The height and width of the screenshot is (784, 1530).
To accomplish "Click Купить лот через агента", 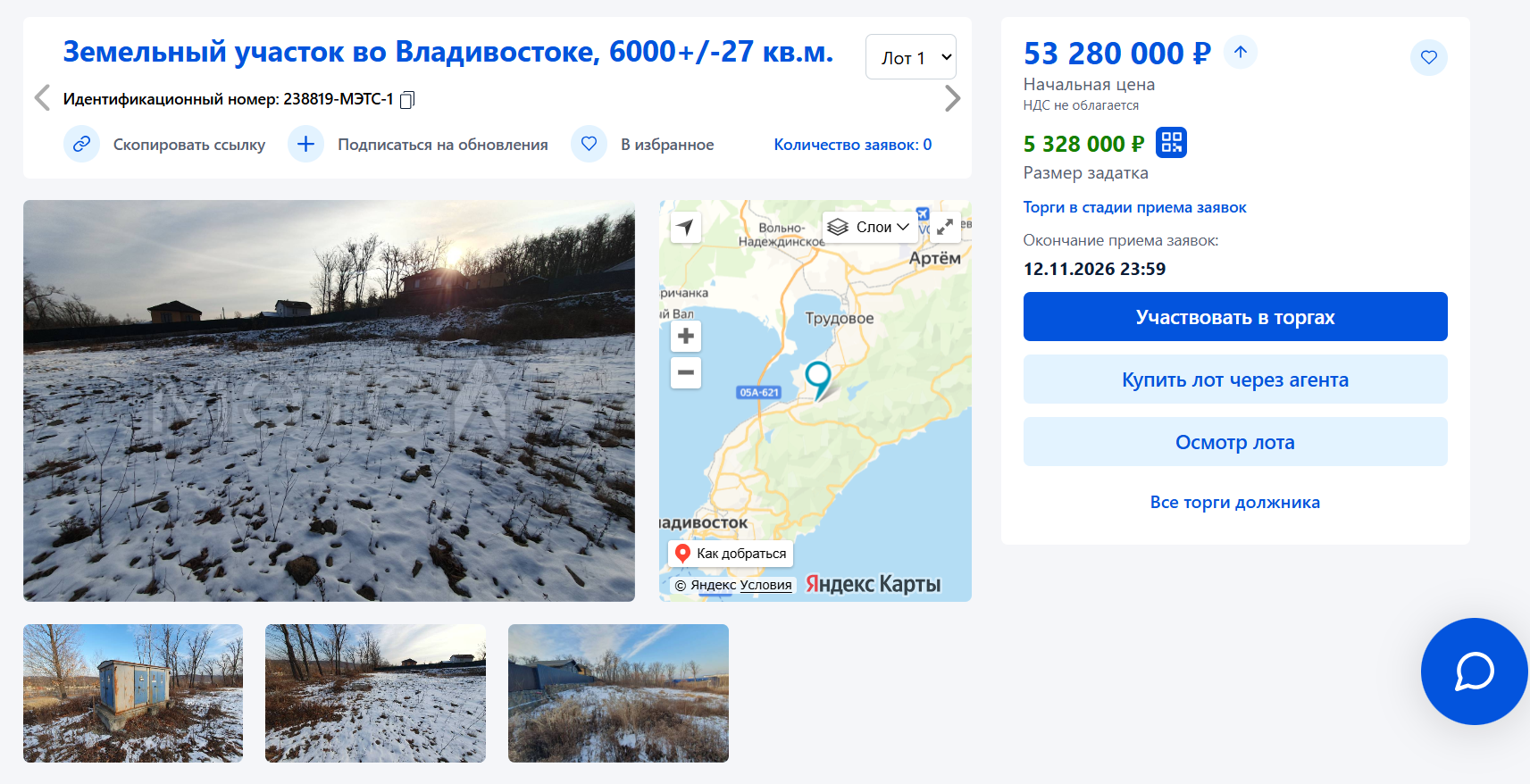I will point(1235,379).
